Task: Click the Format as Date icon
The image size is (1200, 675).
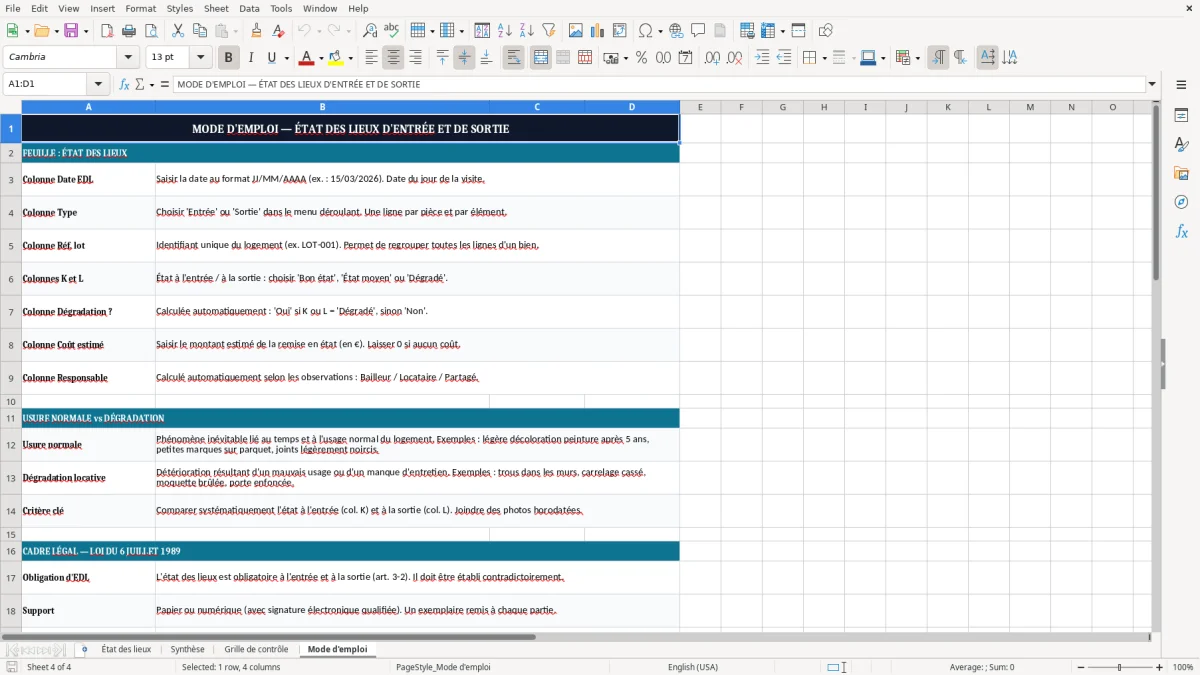Action: [685, 58]
